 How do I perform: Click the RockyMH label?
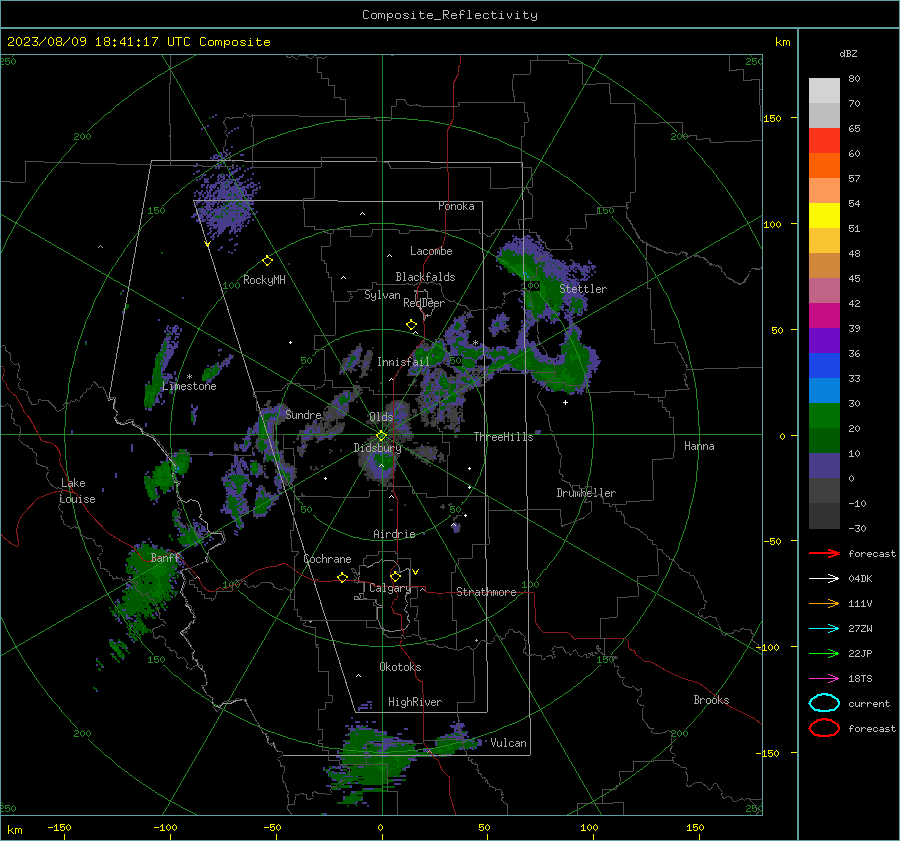click(x=264, y=280)
